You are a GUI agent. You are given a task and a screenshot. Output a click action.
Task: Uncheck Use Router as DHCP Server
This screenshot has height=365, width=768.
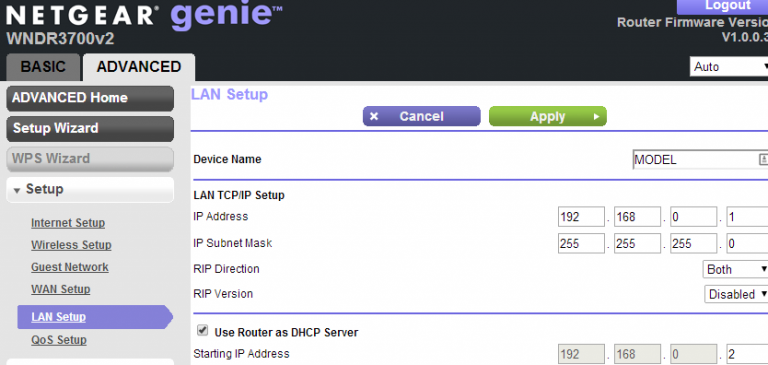(202, 331)
